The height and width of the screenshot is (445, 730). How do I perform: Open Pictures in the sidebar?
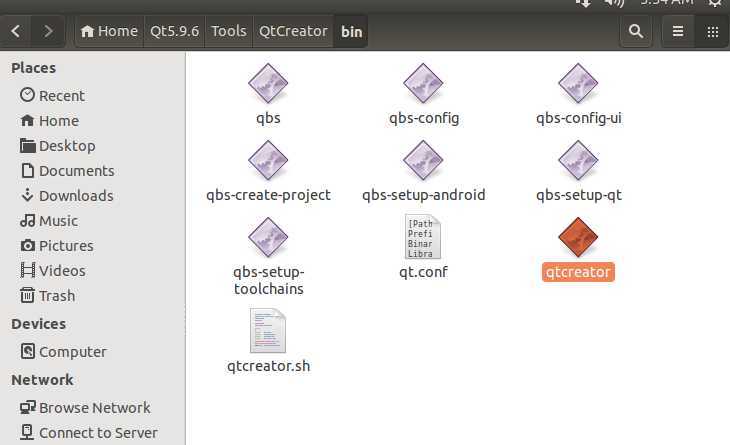coord(57,245)
